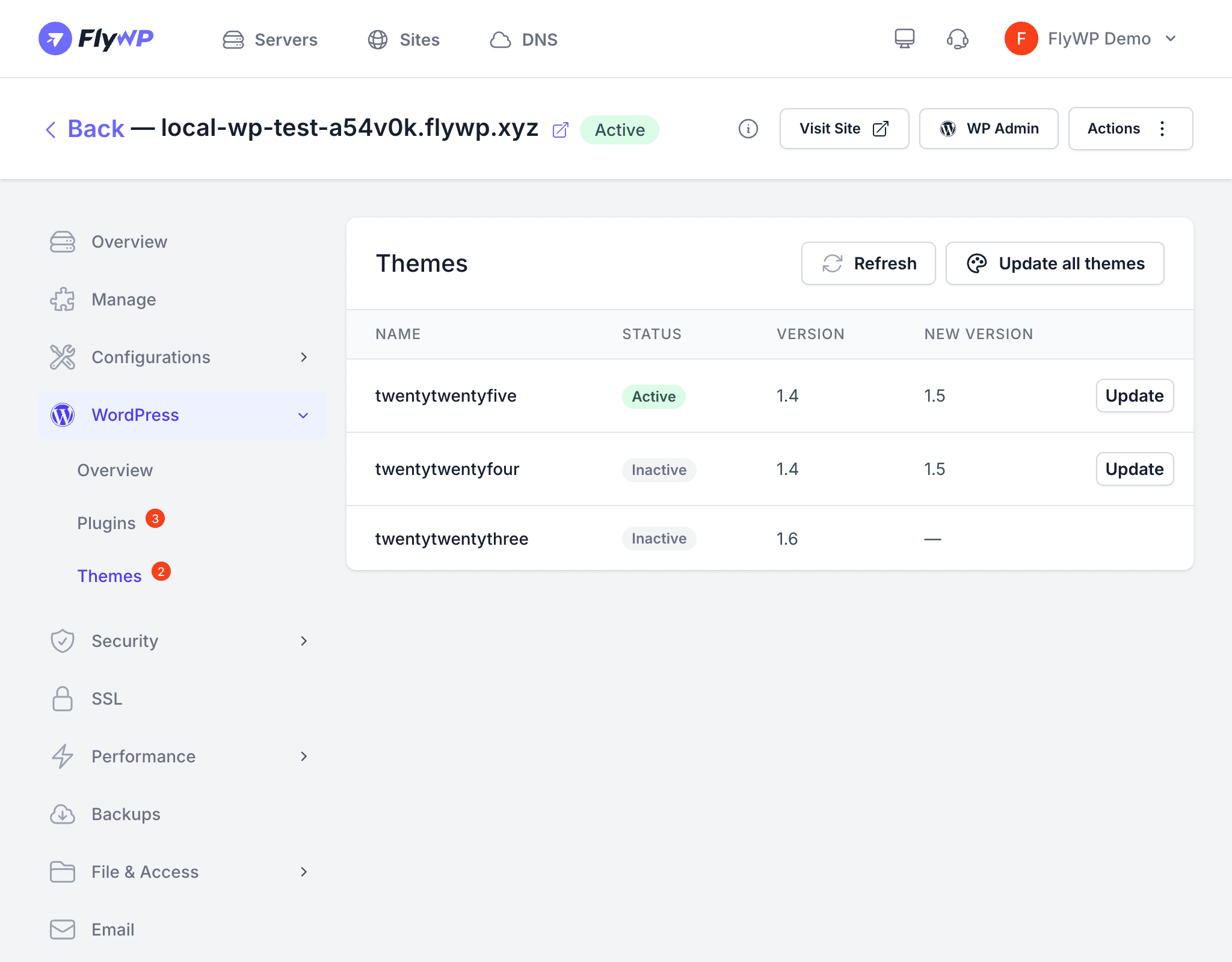Image resolution: width=1232 pixels, height=962 pixels.
Task: Click the Email envelope icon
Action: click(x=63, y=930)
